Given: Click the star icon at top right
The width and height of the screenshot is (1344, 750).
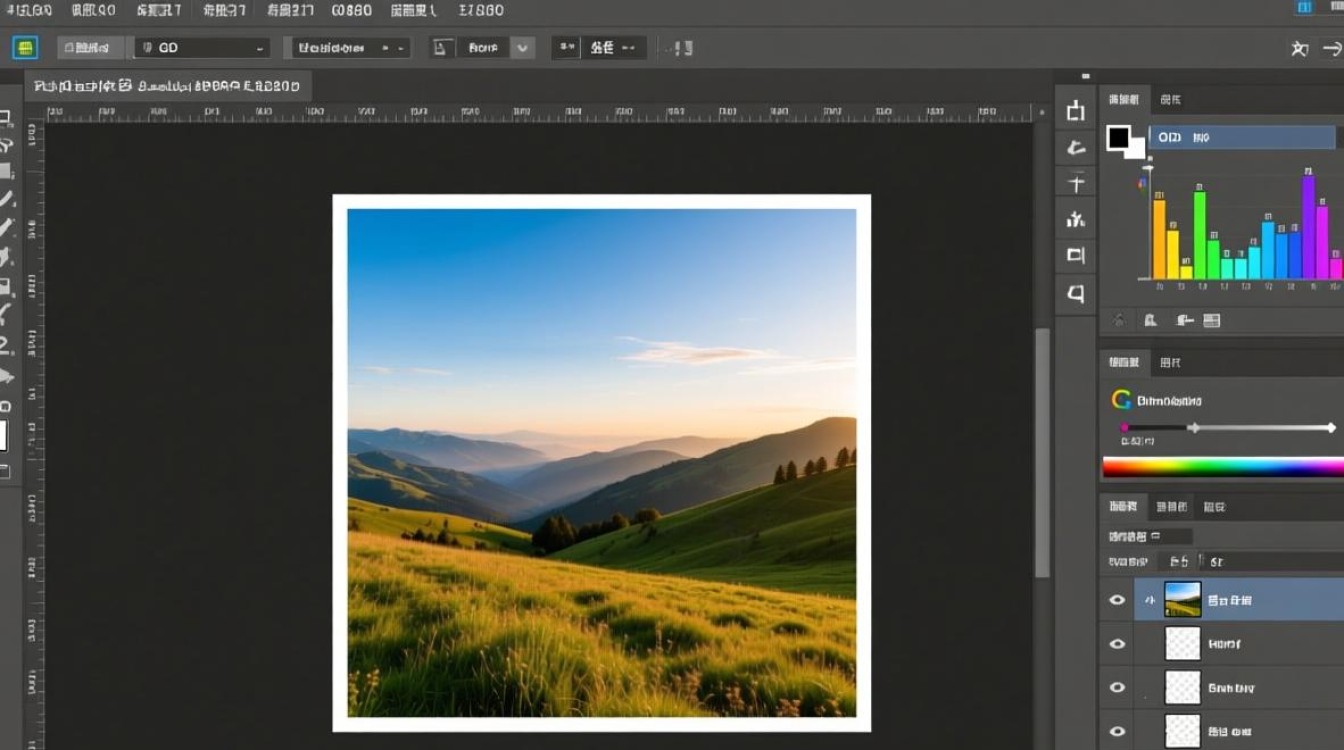Looking at the screenshot, I should pyautogui.click(x=1299, y=48).
